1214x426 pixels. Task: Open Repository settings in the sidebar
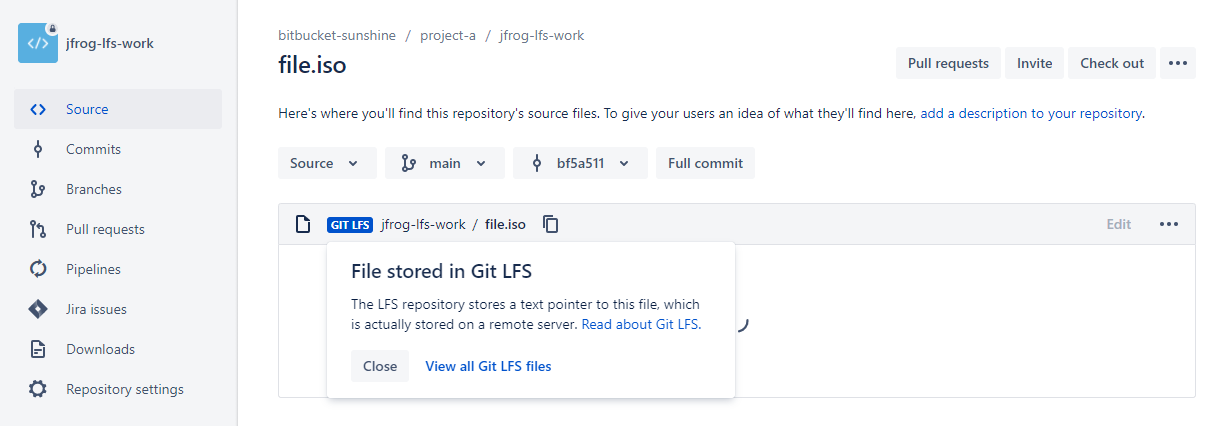pos(118,389)
